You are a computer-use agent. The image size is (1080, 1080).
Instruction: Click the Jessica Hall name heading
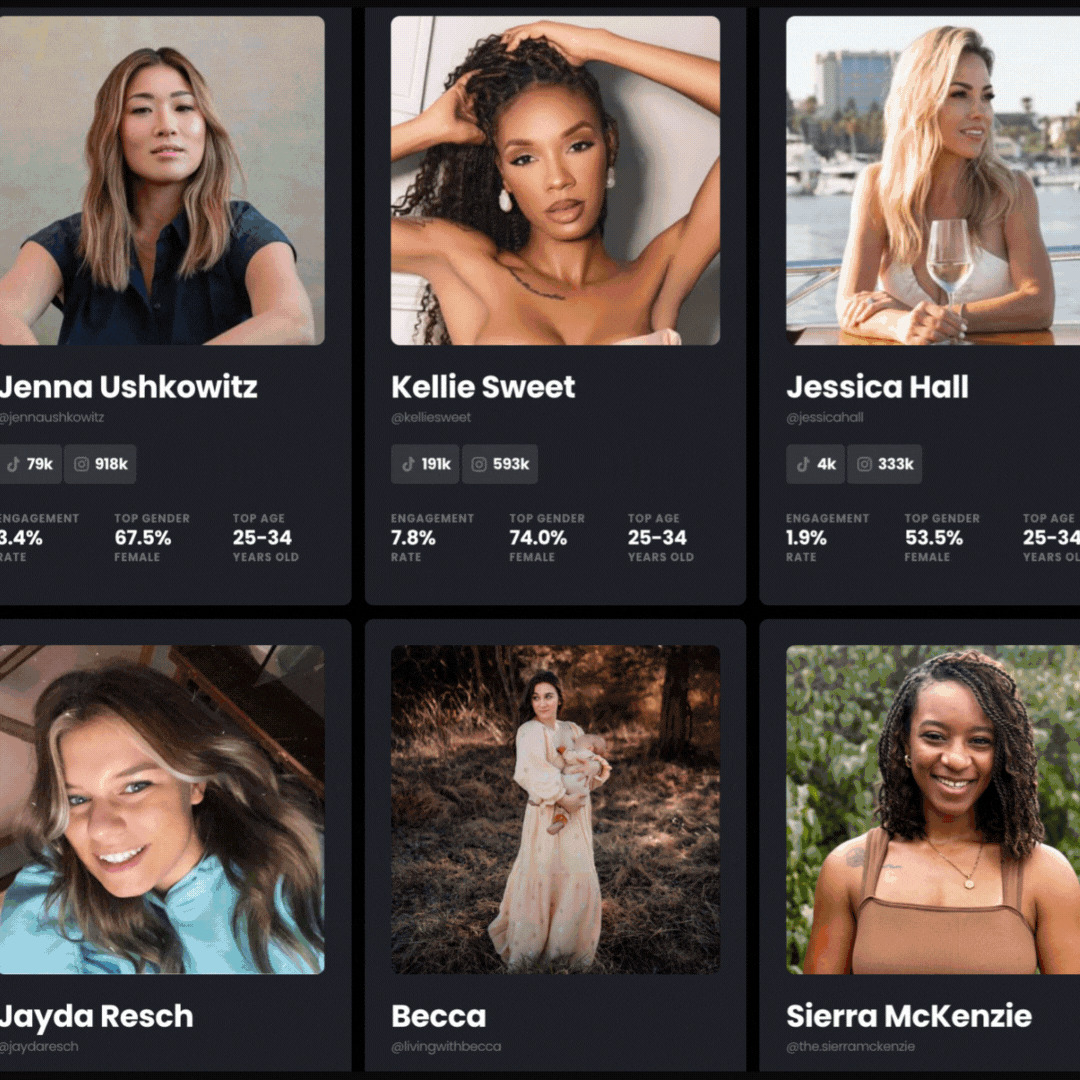coord(877,387)
